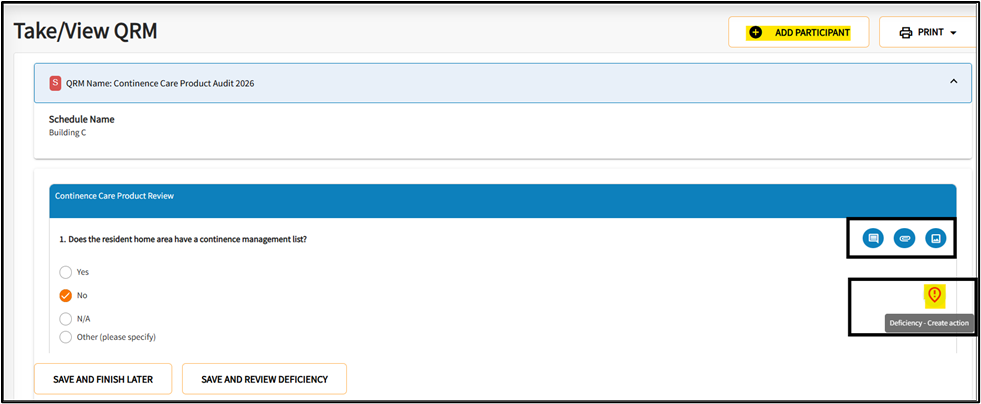Select the No radio option
This screenshot has height=404, width=981.
pos(66,295)
